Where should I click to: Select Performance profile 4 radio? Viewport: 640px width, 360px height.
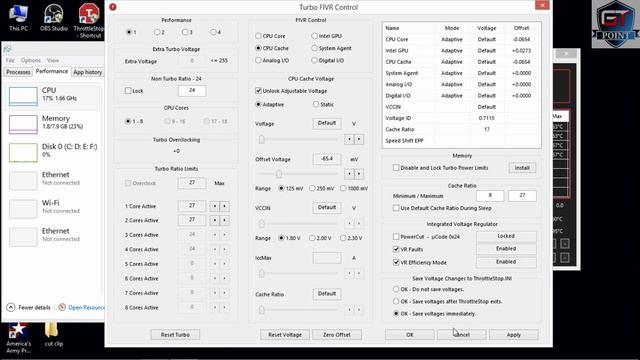click(213, 32)
